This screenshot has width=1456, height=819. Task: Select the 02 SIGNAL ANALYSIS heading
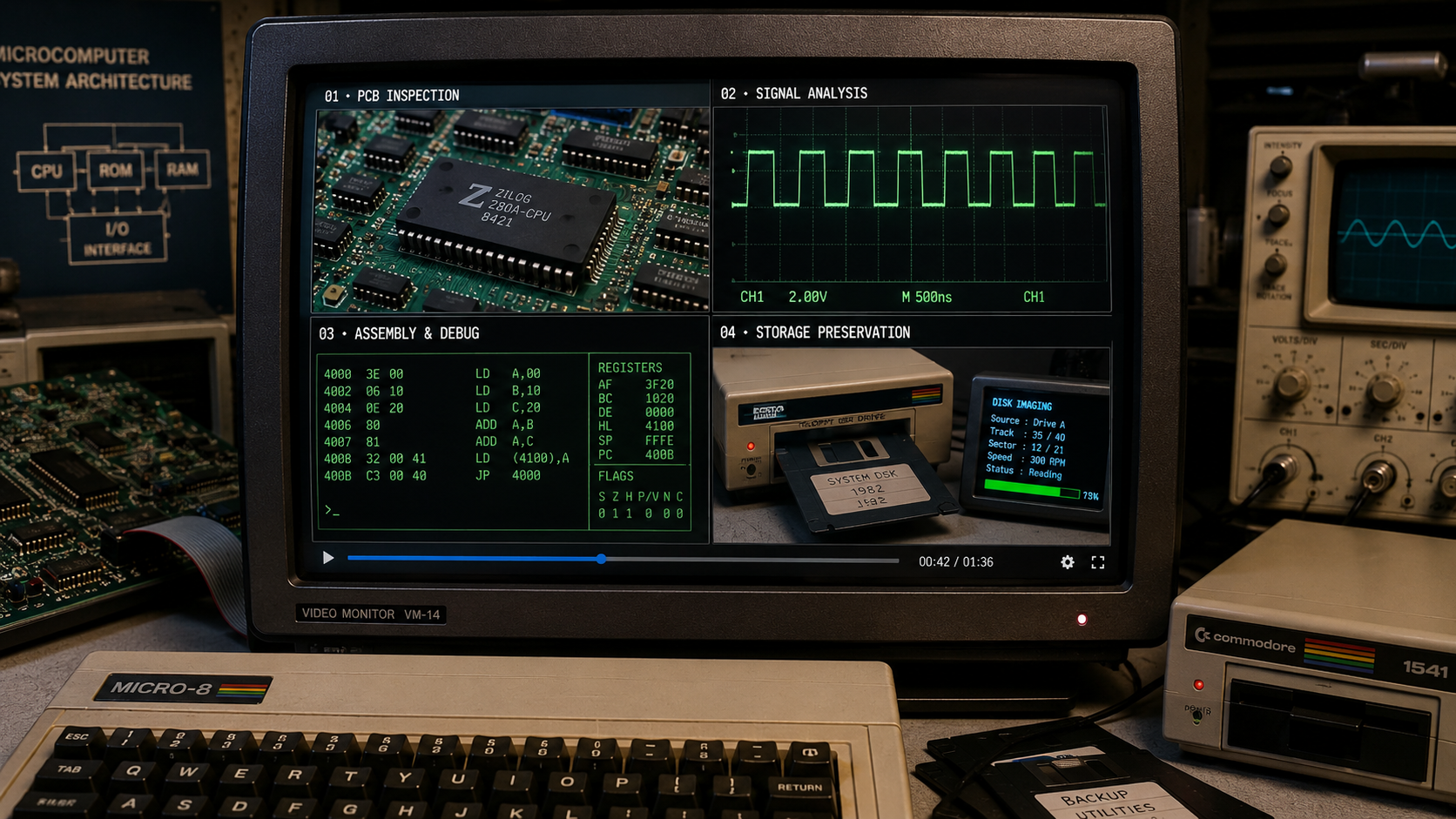pos(793,93)
